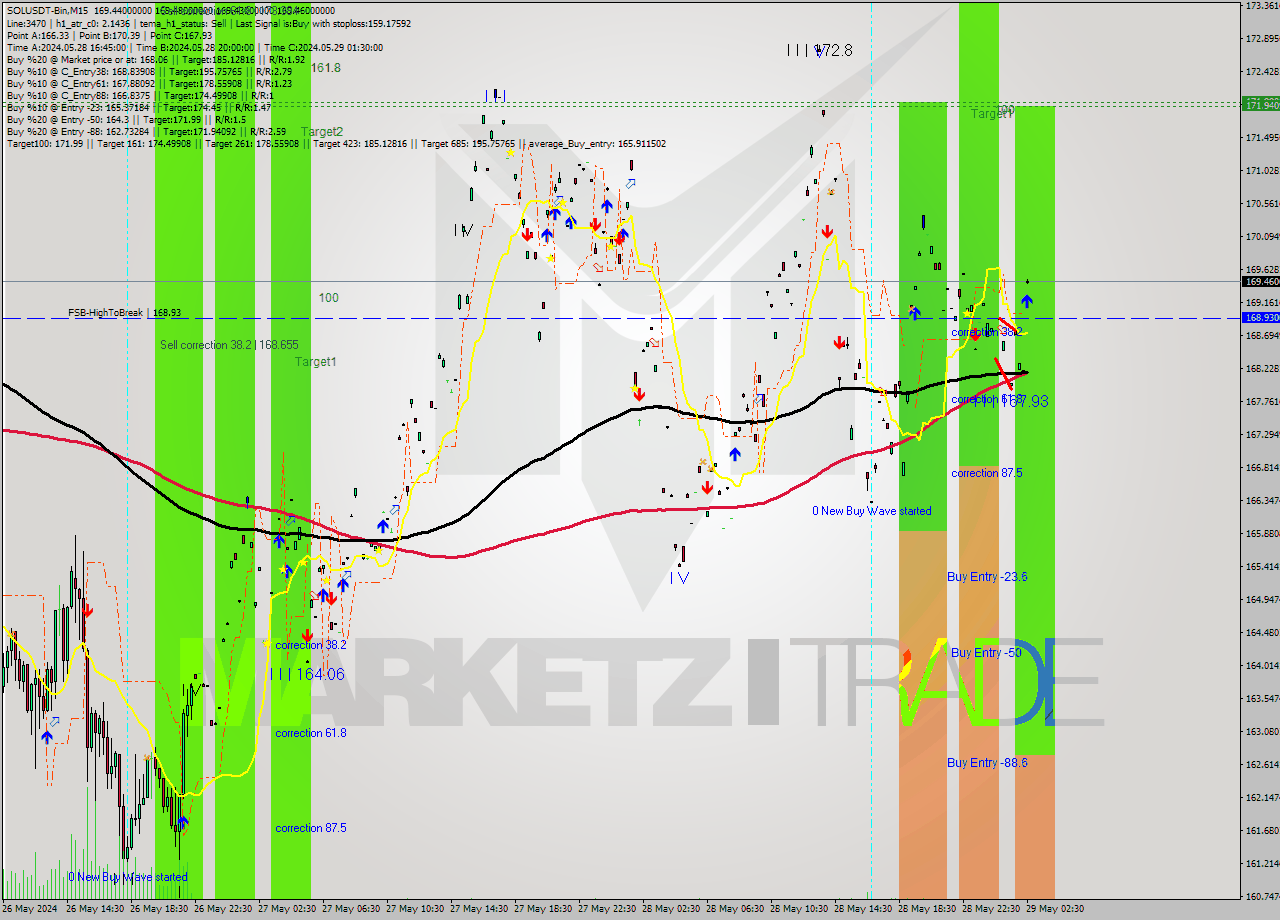1280x920 pixels.
Task: Select the 28 May 22:30 time axis label
Action: click(992, 909)
